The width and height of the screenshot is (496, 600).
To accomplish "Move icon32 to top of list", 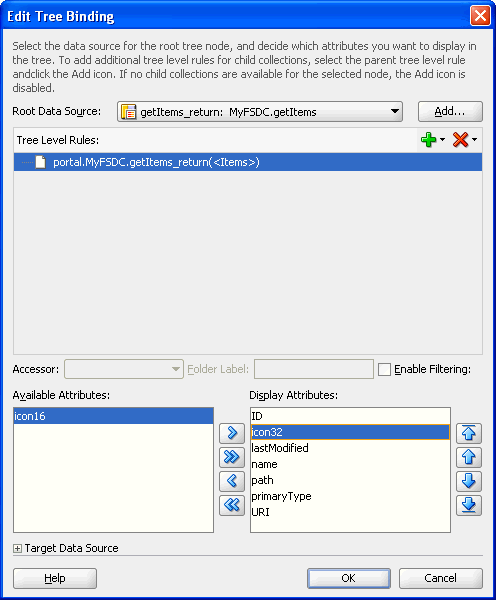I will click(469, 434).
